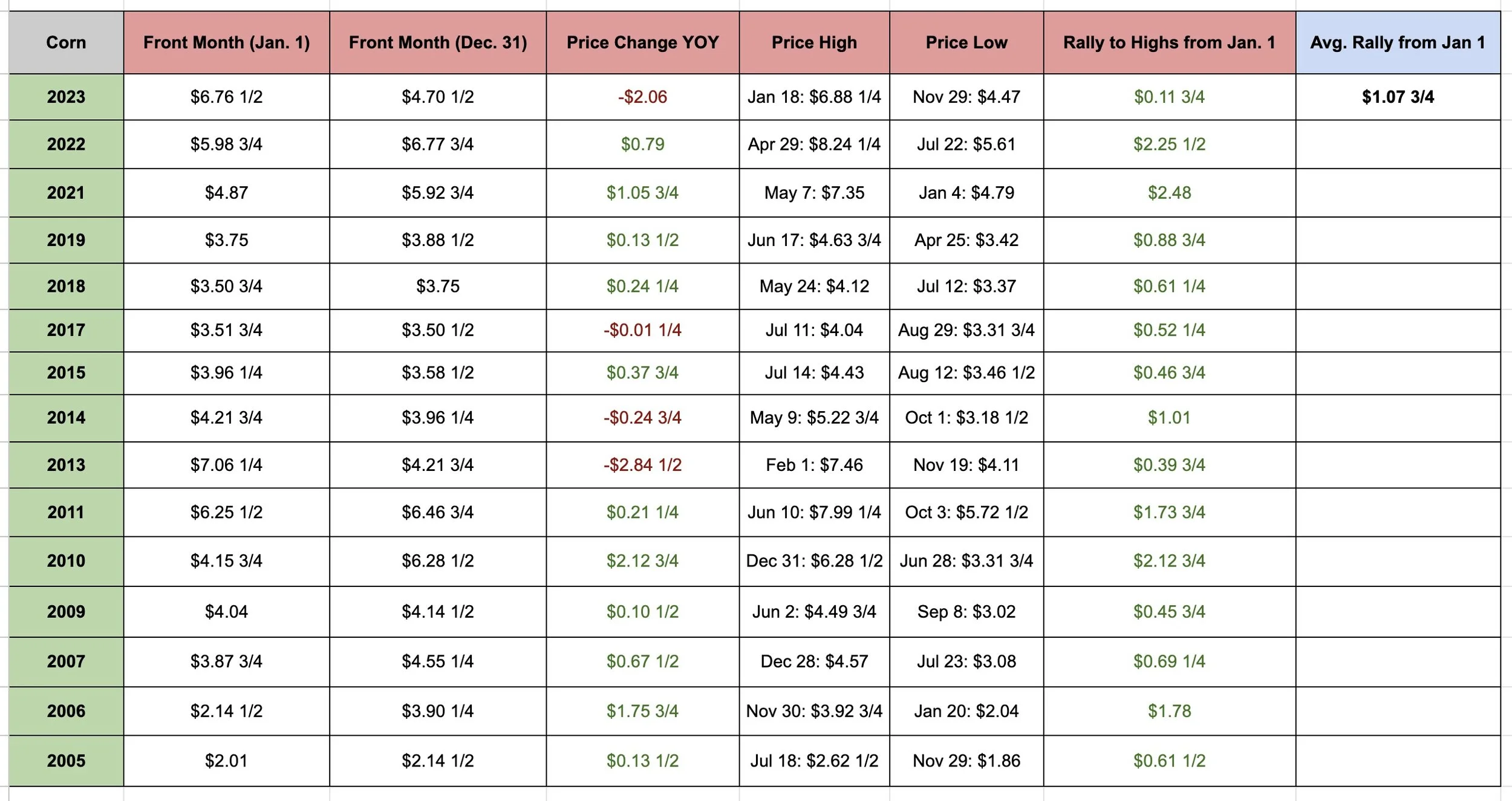Viewport: 1512px width, 801px height.
Task: Click the Corn header cell
Action: tap(66, 42)
